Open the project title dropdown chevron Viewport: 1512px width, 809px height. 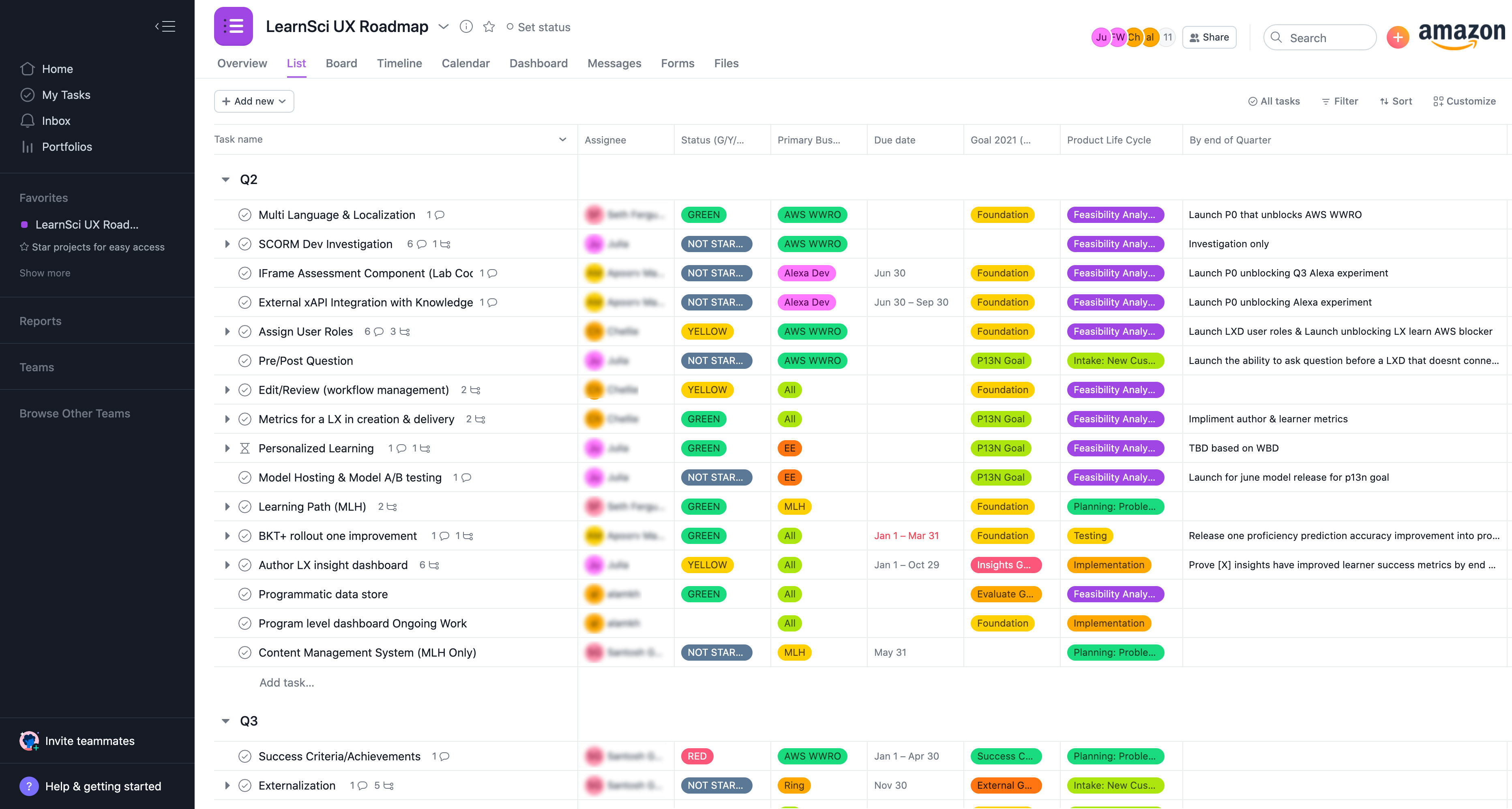444,26
